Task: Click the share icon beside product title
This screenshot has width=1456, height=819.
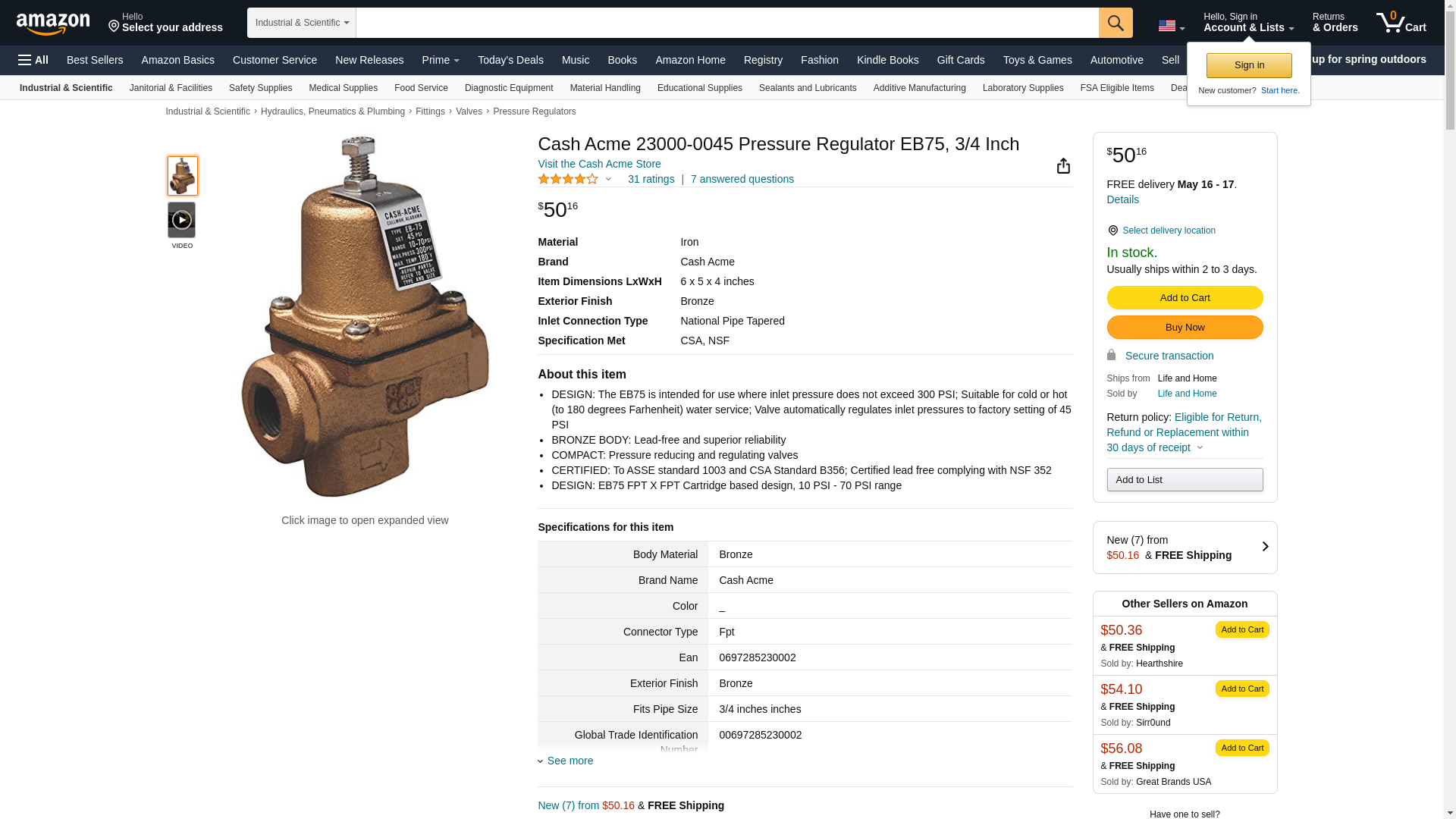Action: coord(1063,166)
